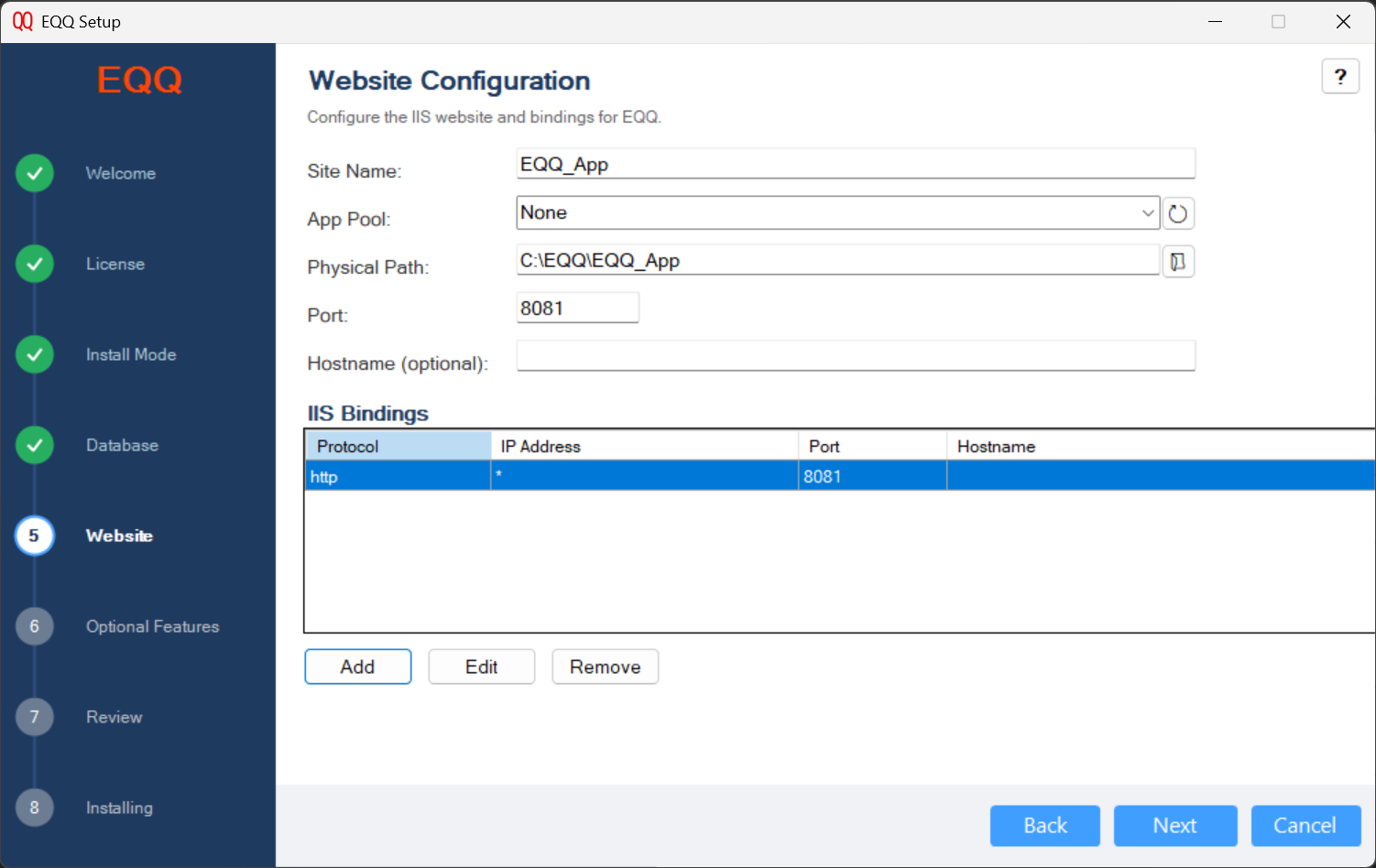
Task: Click Back to return to Database step
Action: [x=1044, y=825]
